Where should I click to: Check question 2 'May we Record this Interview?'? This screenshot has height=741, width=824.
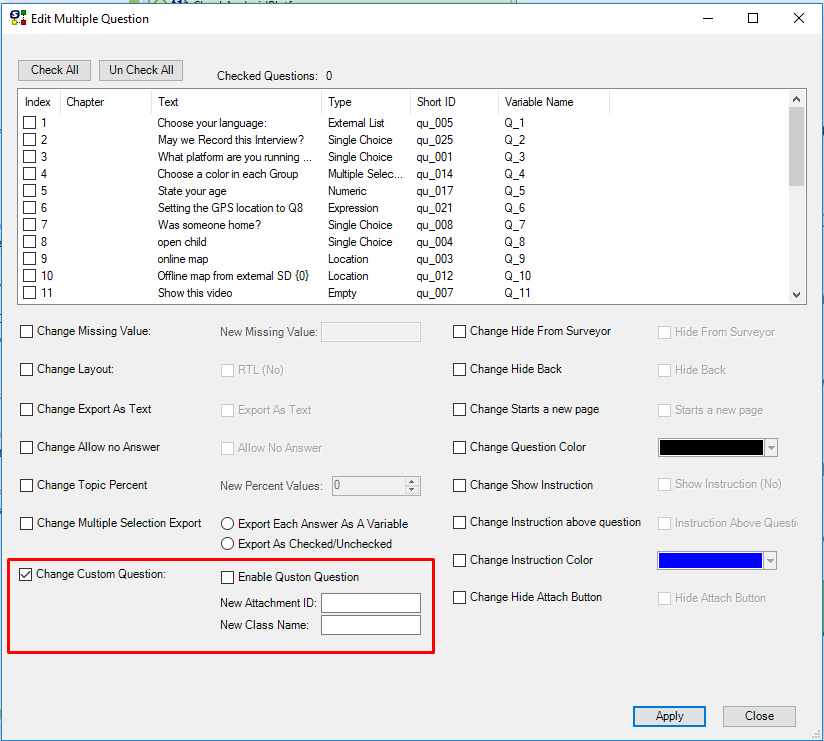click(x=29, y=140)
